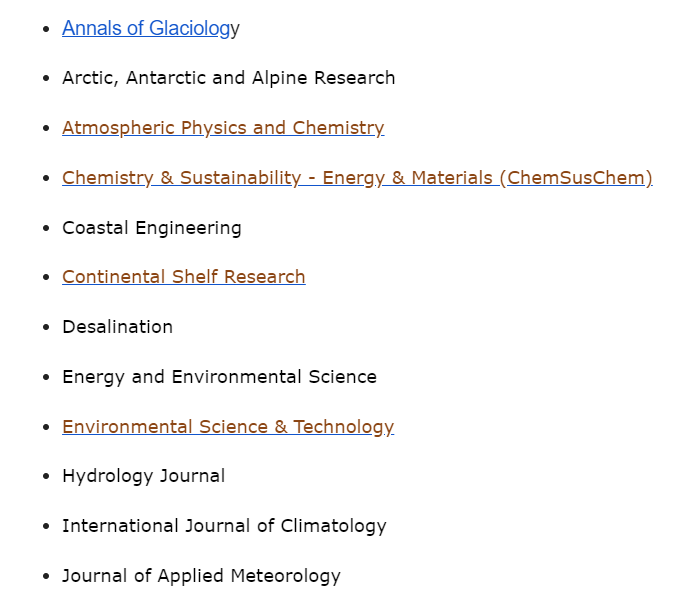The image size is (687, 598).
Task: Click bullet next to Journal of Applied Meteorology
Action: click(45, 577)
